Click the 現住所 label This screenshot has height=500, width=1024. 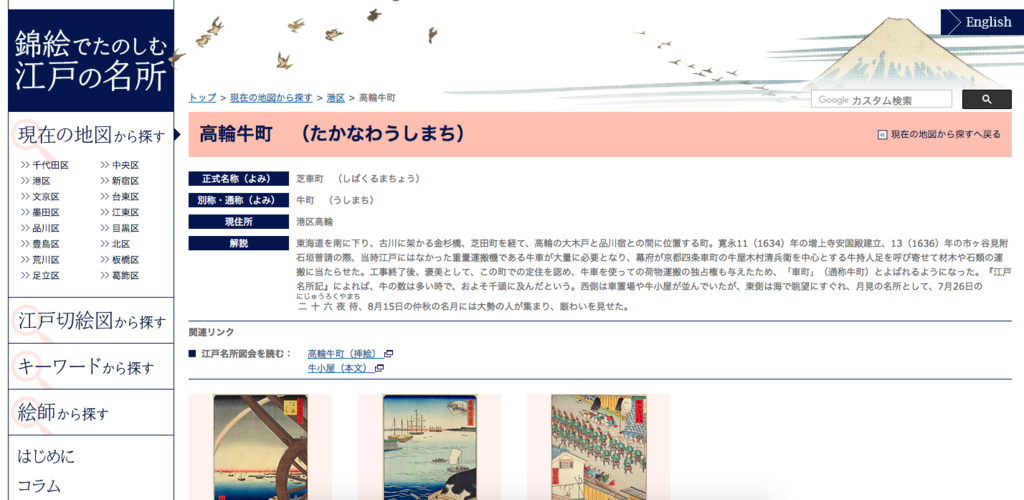238,222
